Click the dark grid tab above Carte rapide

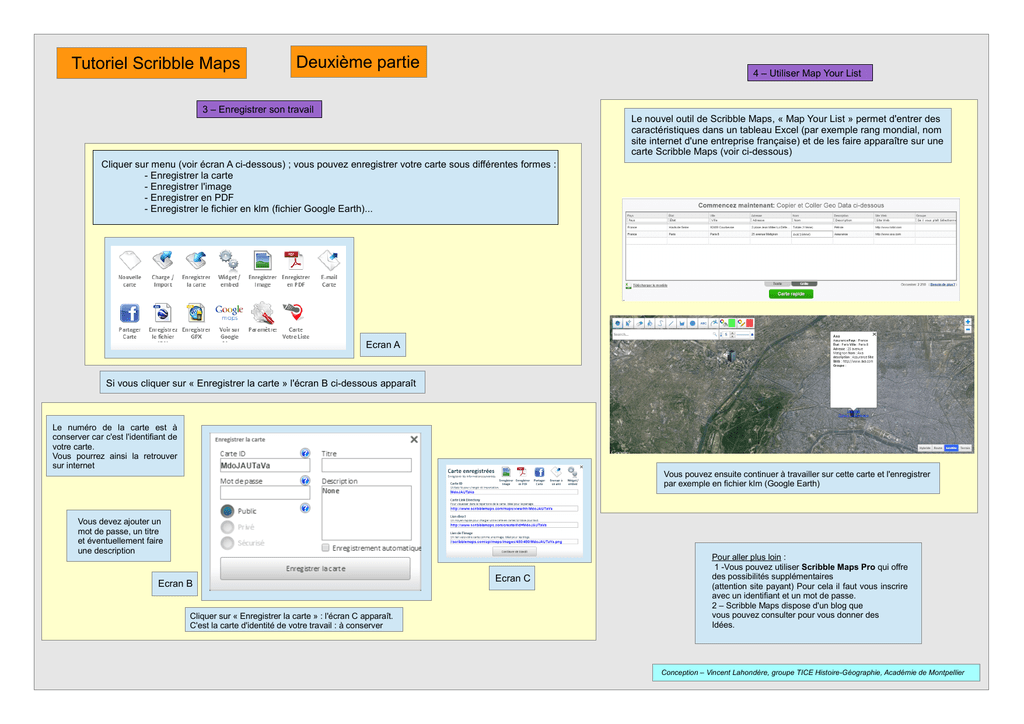(804, 284)
